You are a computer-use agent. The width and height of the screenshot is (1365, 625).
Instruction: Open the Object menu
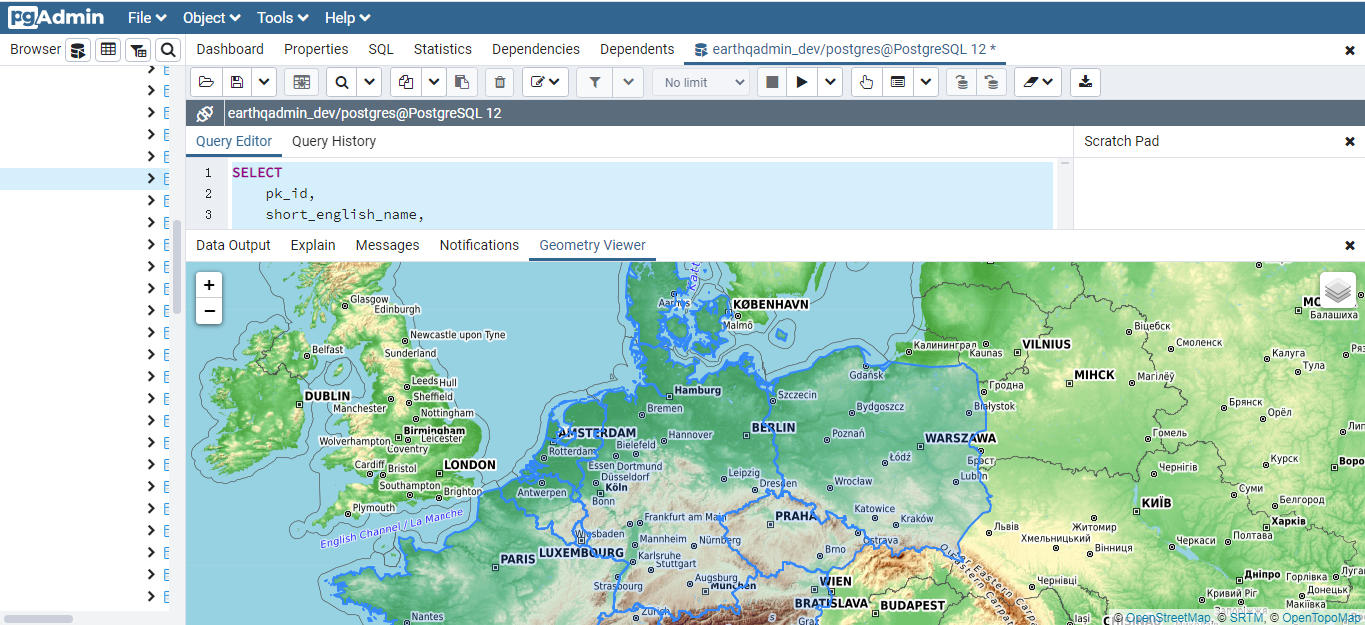(x=212, y=18)
